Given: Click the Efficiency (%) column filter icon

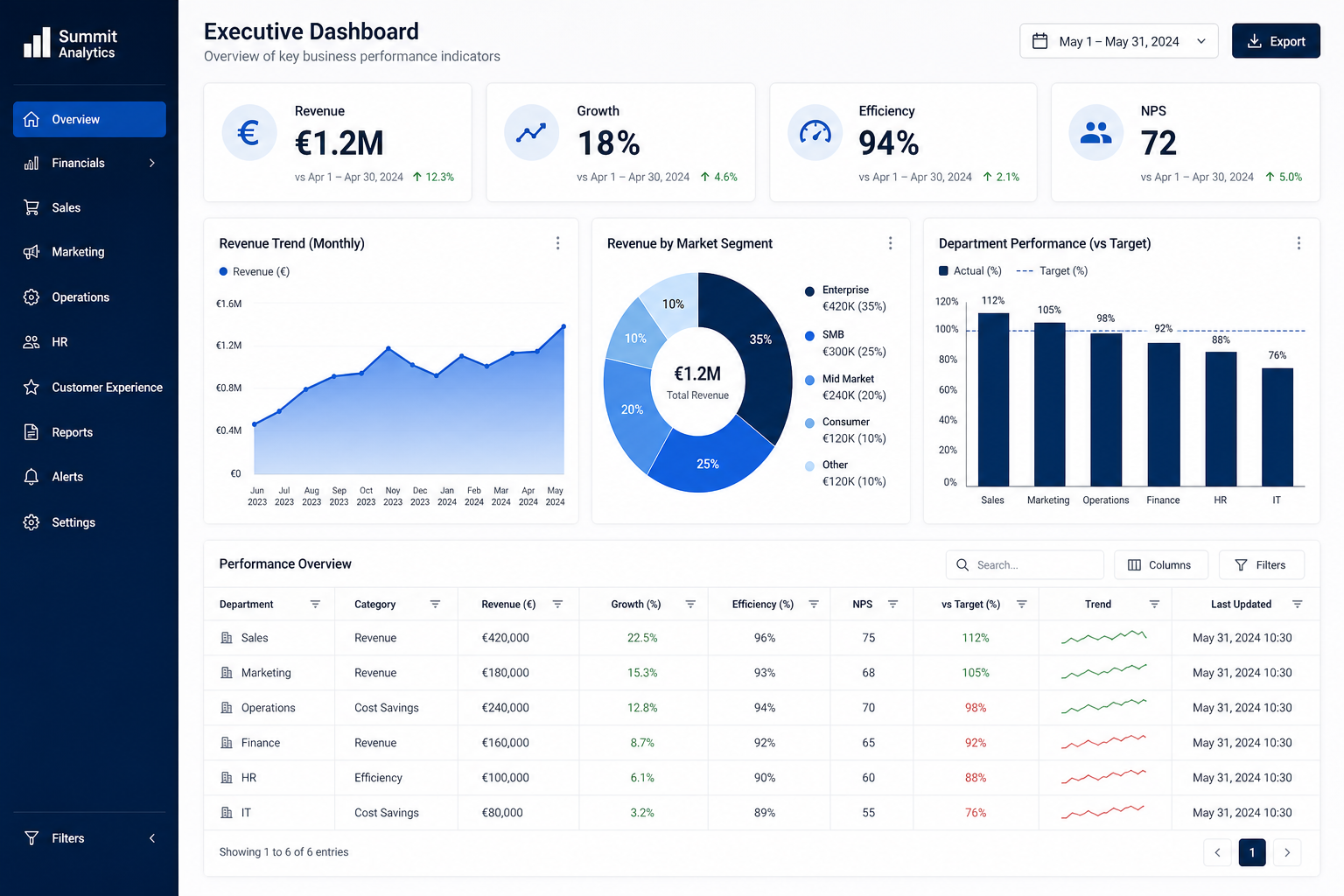Looking at the screenshot, I should [814, 605].
